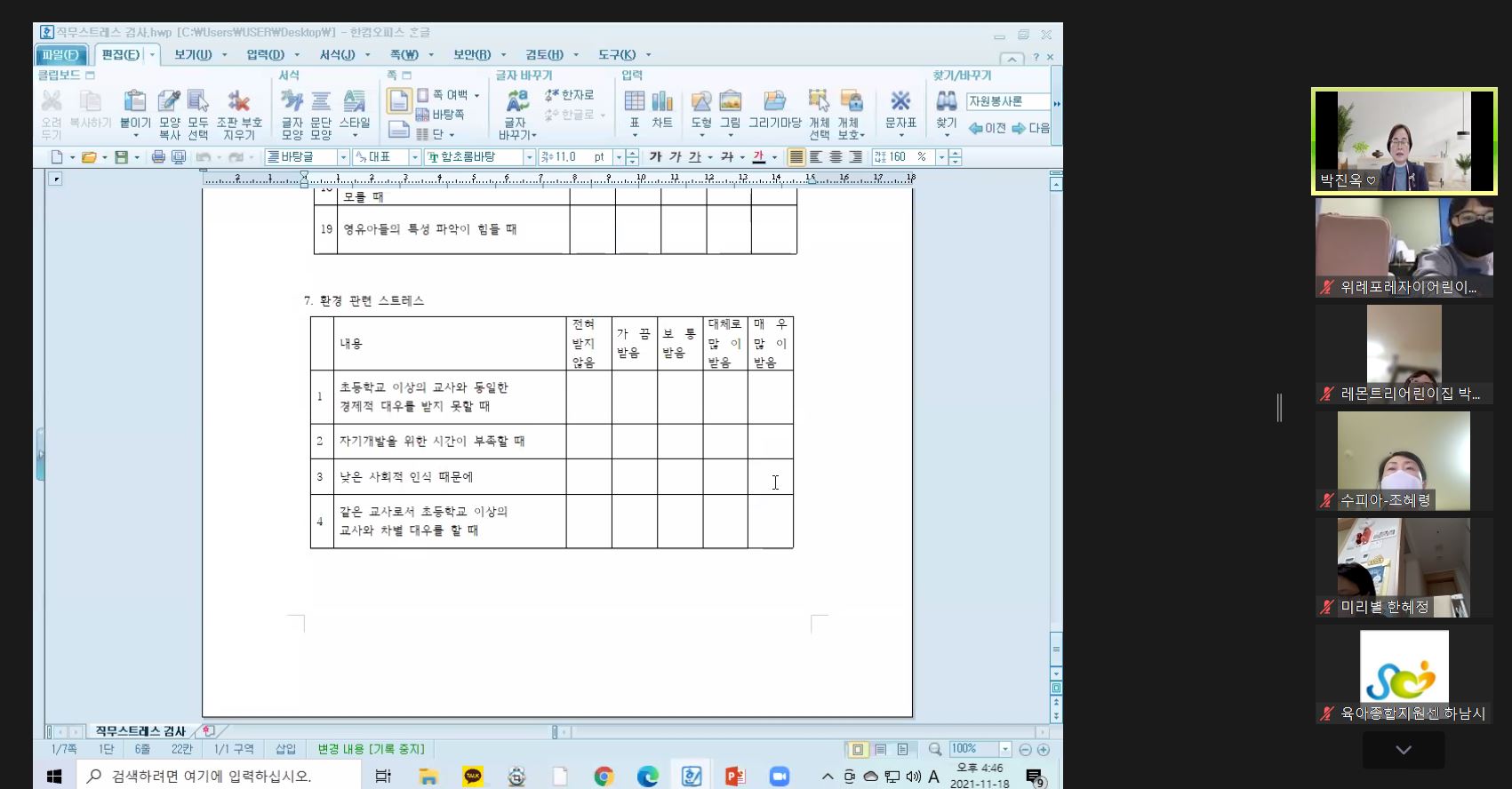Click the 이전 previous search button
Viewport: 1512px width, 789px height.
[987, 128]
